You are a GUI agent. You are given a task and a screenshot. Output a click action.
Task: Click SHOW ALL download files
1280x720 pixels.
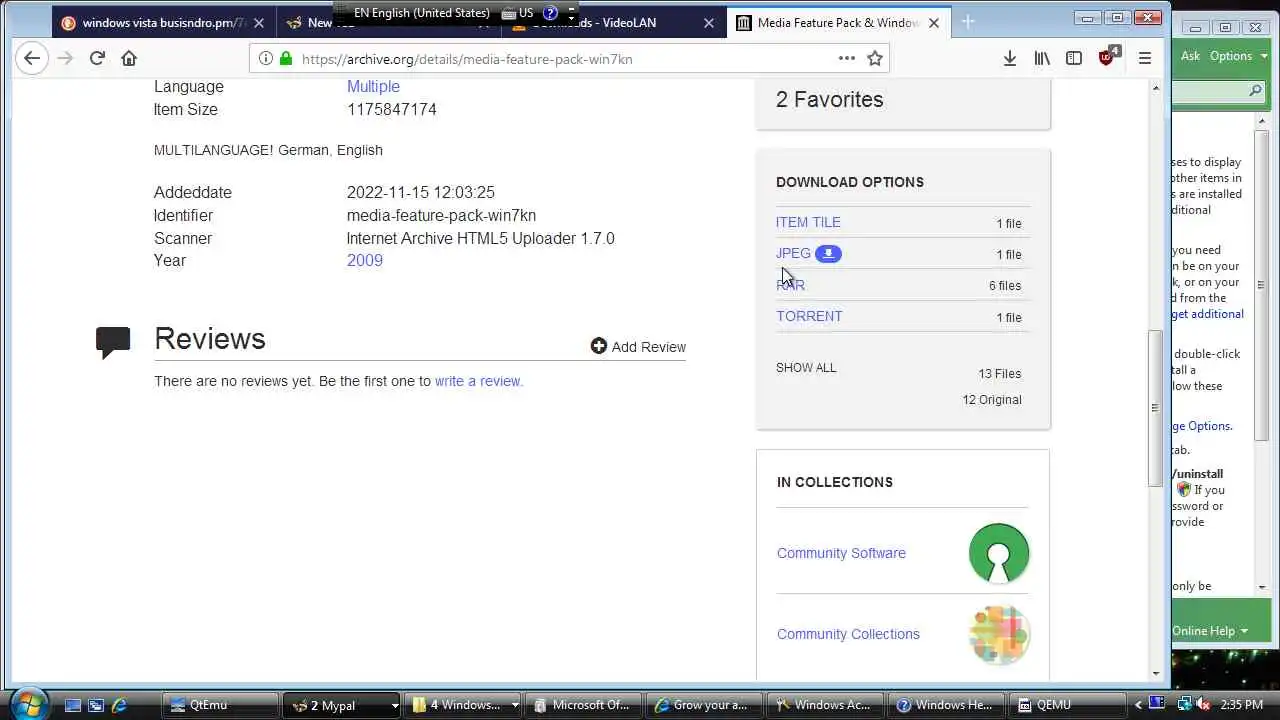click(x=806, y=367)
